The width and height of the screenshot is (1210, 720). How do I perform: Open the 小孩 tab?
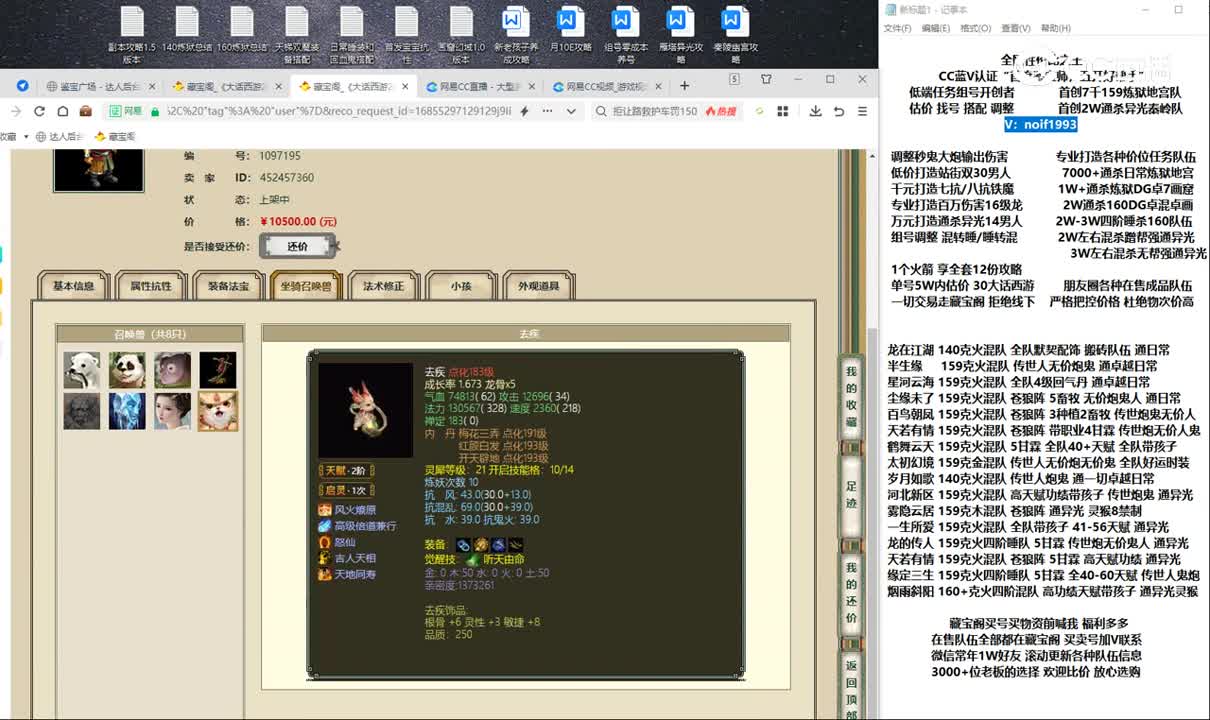pyautogui.click(x=461, y=286)
